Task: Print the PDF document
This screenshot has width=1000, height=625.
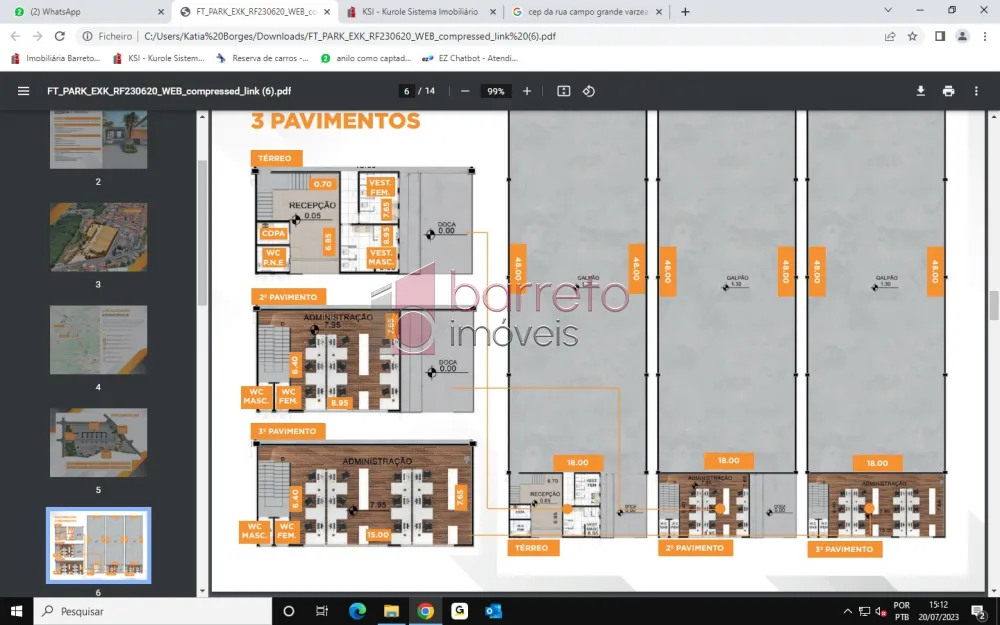Action: click(x=948, y=91)
